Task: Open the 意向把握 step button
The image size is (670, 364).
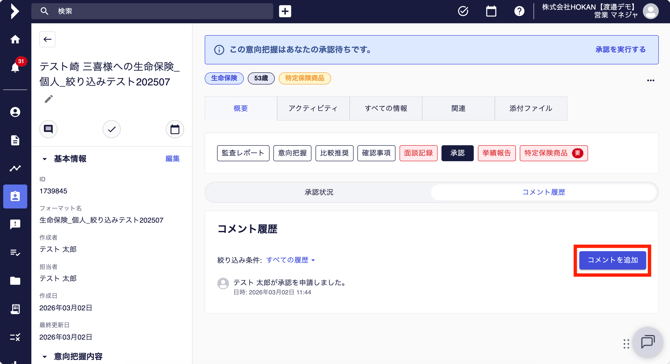Action: [292, 153]
